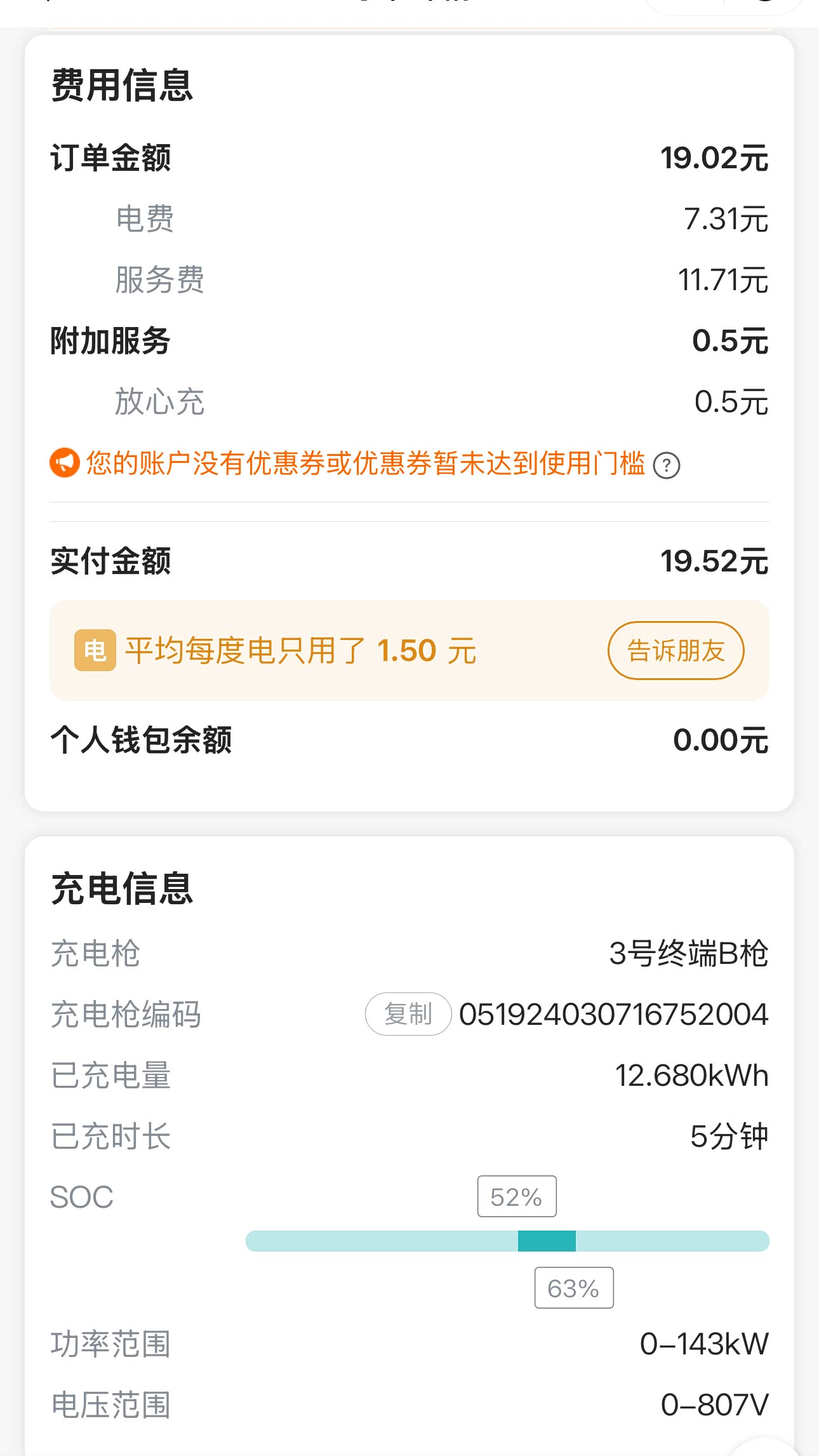Tap the coupon help question mark icon
Screen dimensions: 819x1456
(x=667, y=465)
